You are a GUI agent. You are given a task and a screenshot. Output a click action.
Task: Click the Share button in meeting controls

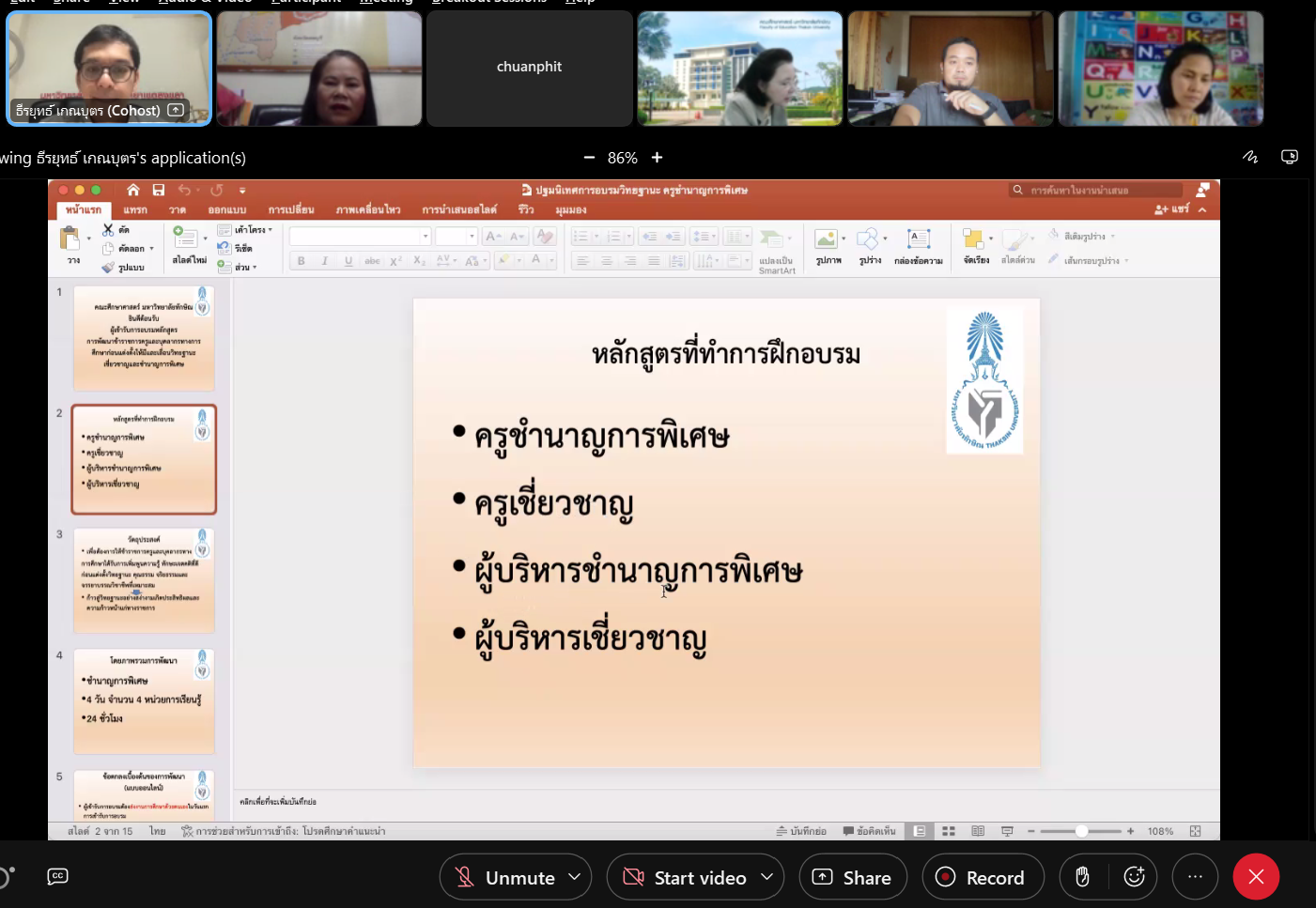[853, 877]
